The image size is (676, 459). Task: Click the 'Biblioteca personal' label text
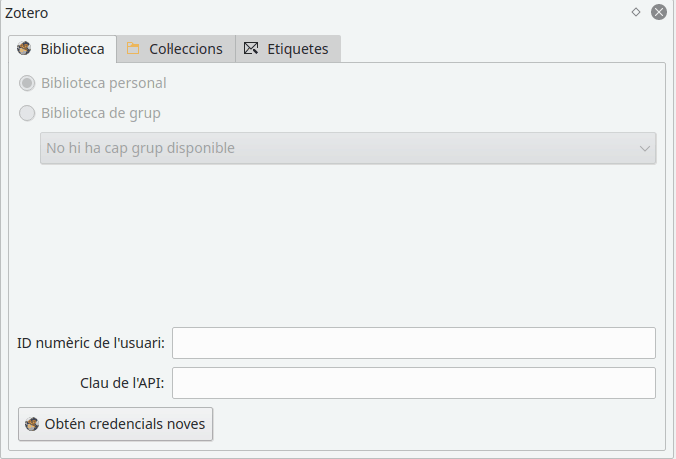[104, 83]
